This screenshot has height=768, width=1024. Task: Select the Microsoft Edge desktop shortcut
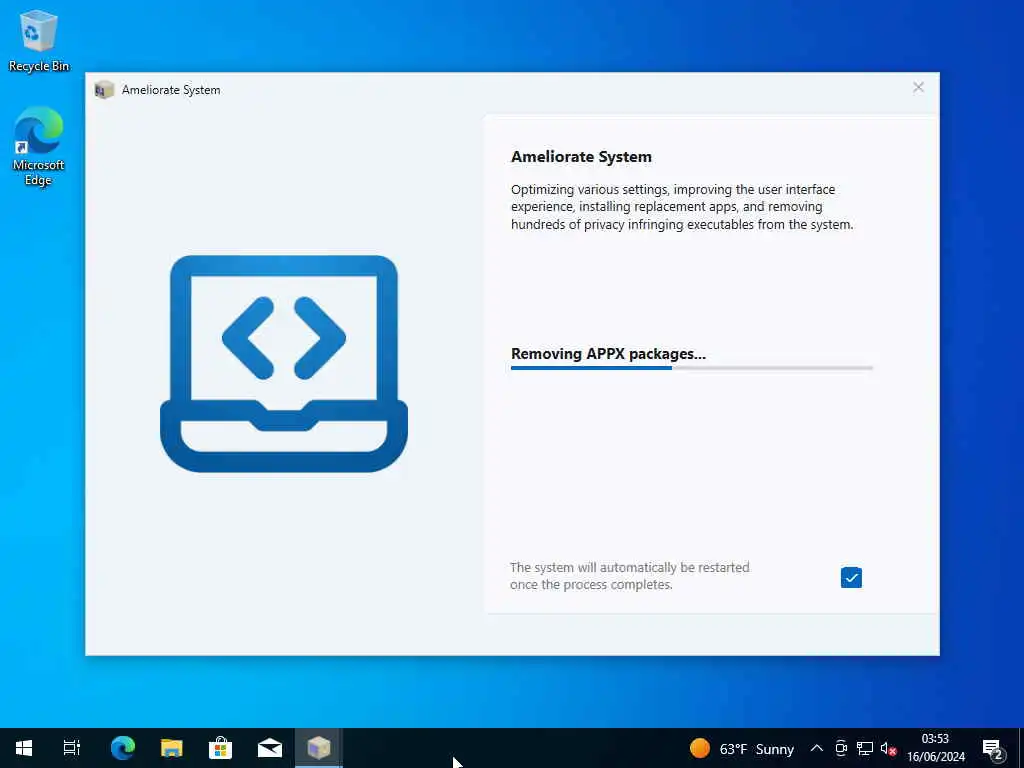(x=39, y=147)
